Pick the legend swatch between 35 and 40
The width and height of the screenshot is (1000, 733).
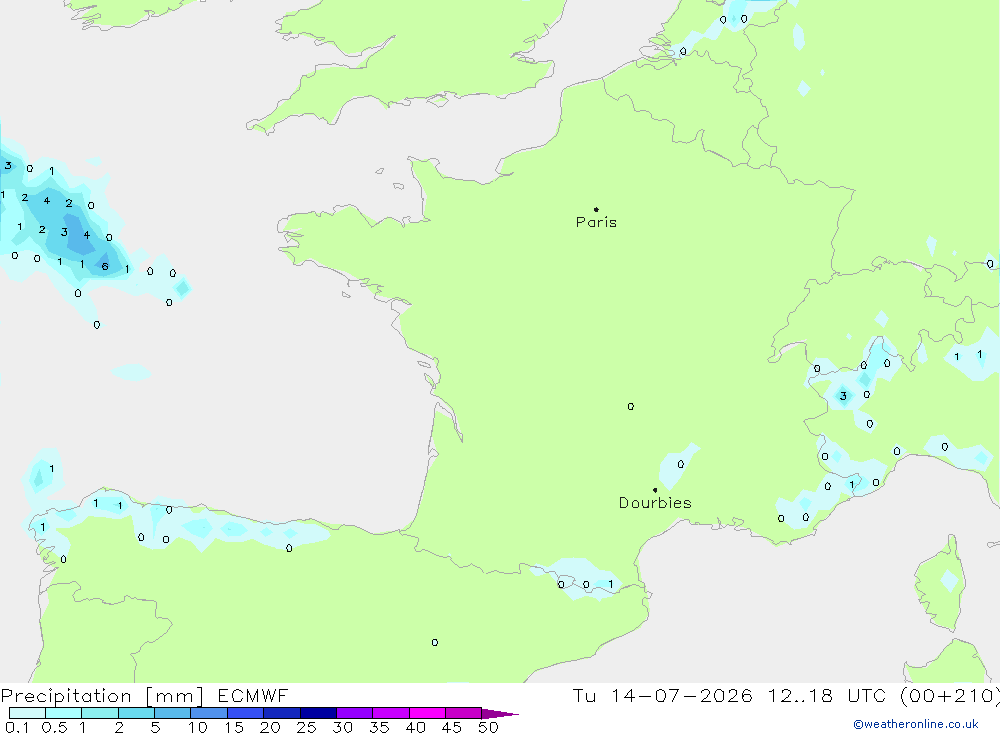point(391,713)
